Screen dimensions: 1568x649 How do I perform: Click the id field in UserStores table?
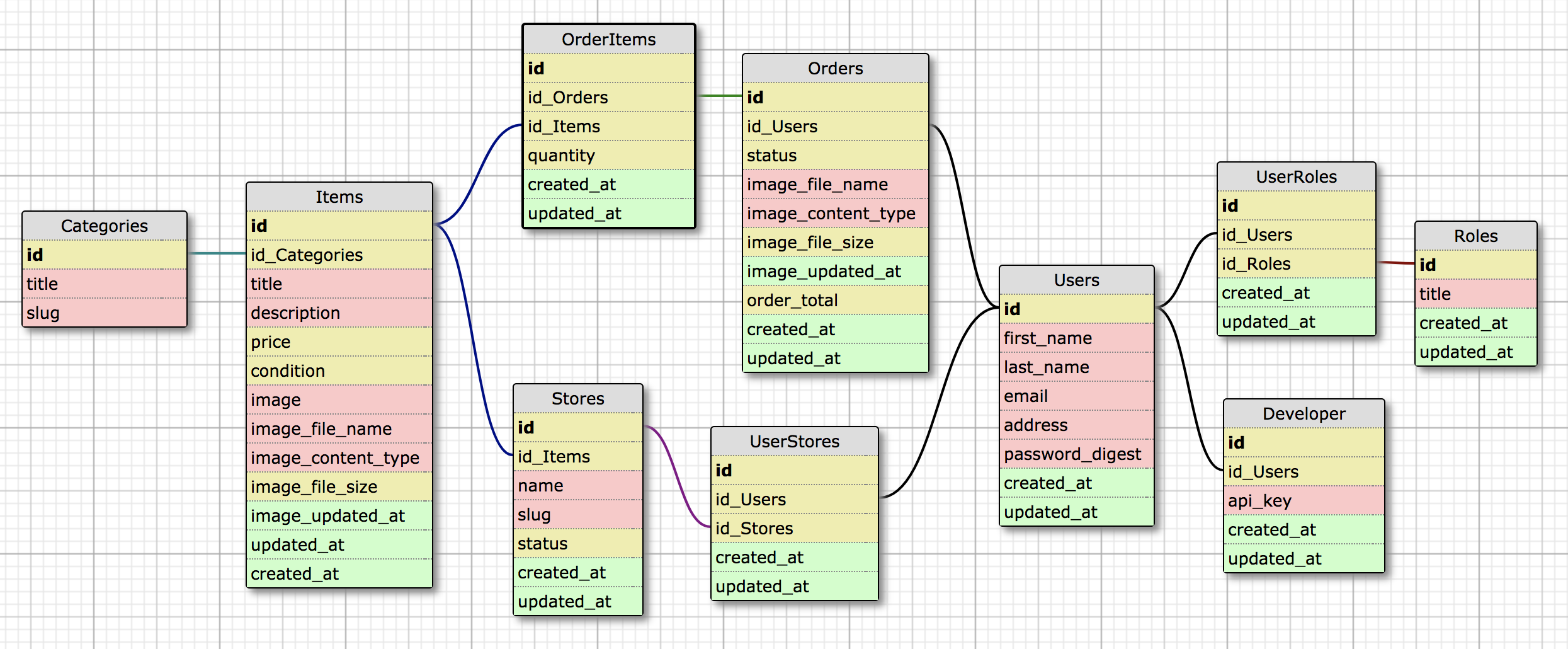coord(795,470)
